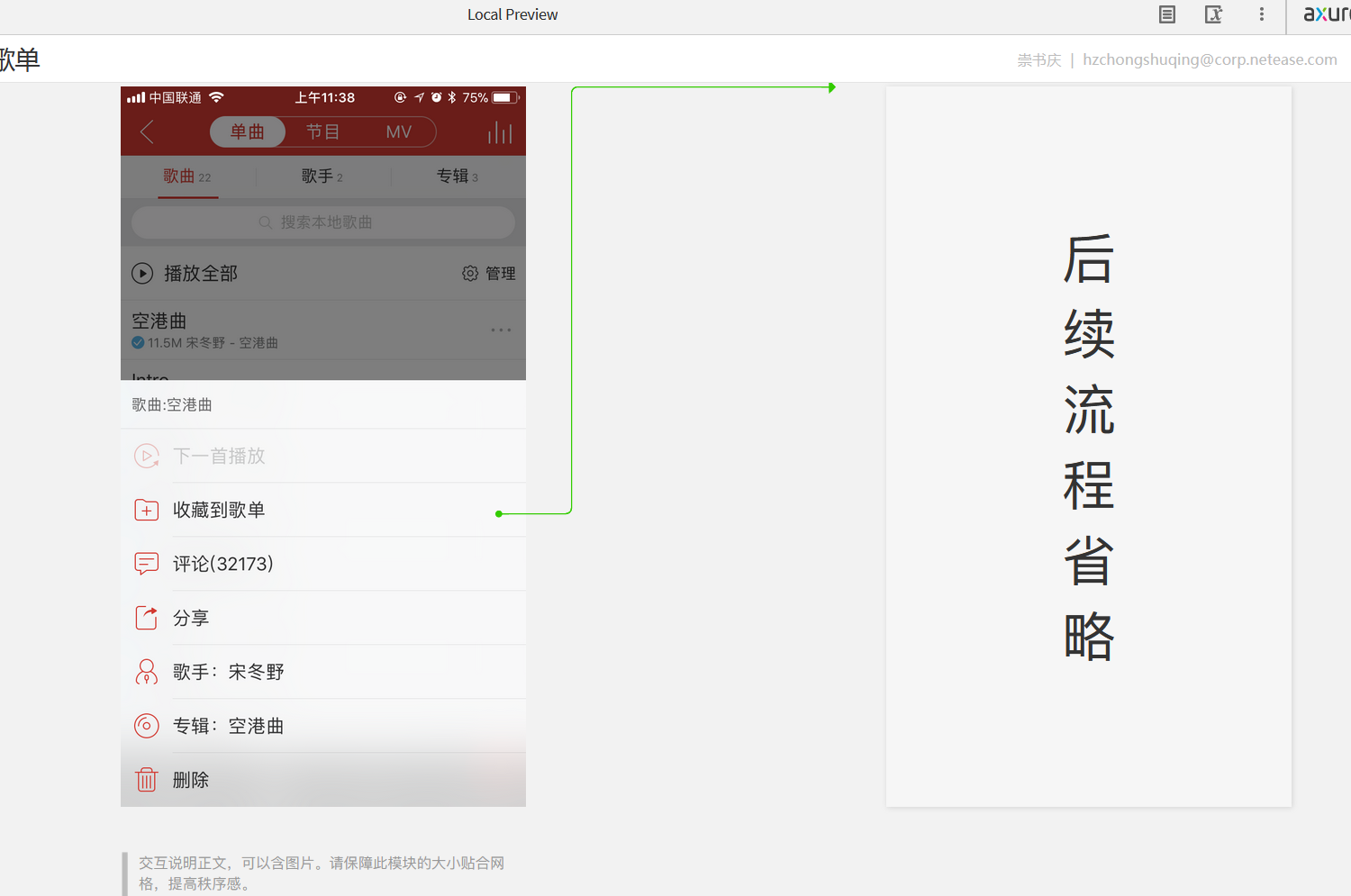Tap the 下一首播放 icon

pyautogui.click(x=147, y=456)
